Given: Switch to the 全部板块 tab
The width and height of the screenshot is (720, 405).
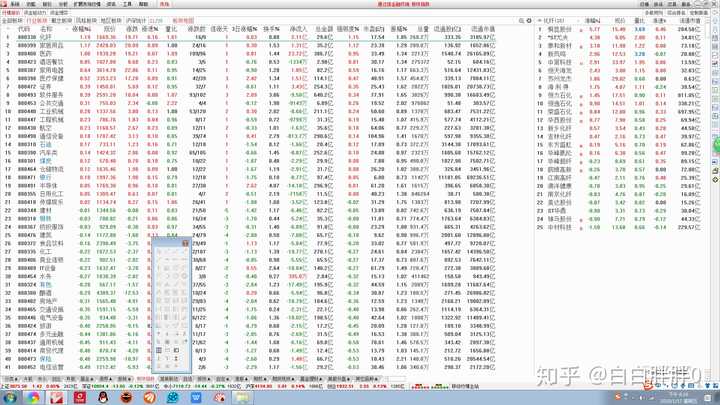Looking at the screenshot, I should pos(12,21).
